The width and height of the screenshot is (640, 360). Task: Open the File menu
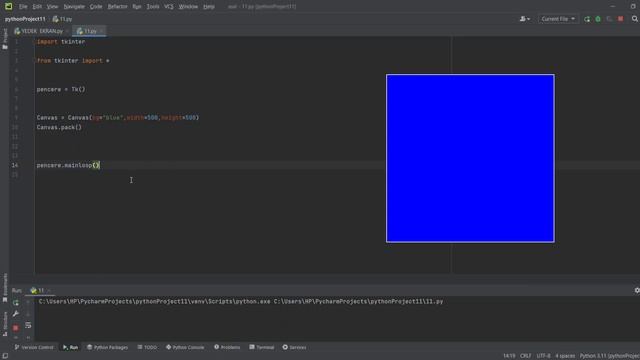[x=23, y=7]
